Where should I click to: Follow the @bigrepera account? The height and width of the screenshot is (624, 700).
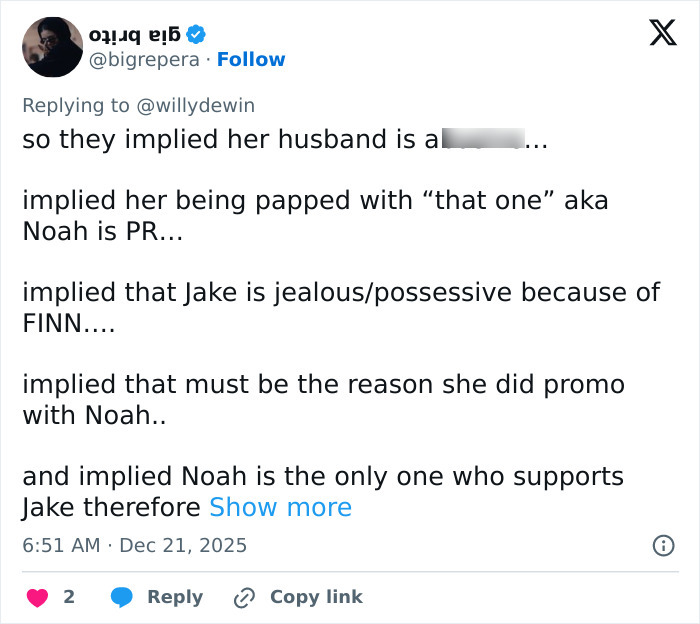point(251,59)
